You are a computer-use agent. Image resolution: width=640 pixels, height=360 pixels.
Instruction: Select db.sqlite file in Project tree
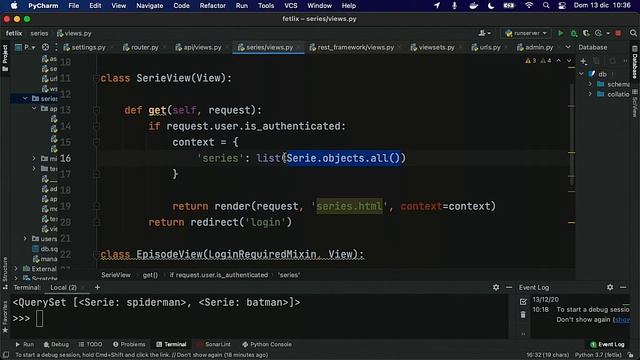point(45,249)
